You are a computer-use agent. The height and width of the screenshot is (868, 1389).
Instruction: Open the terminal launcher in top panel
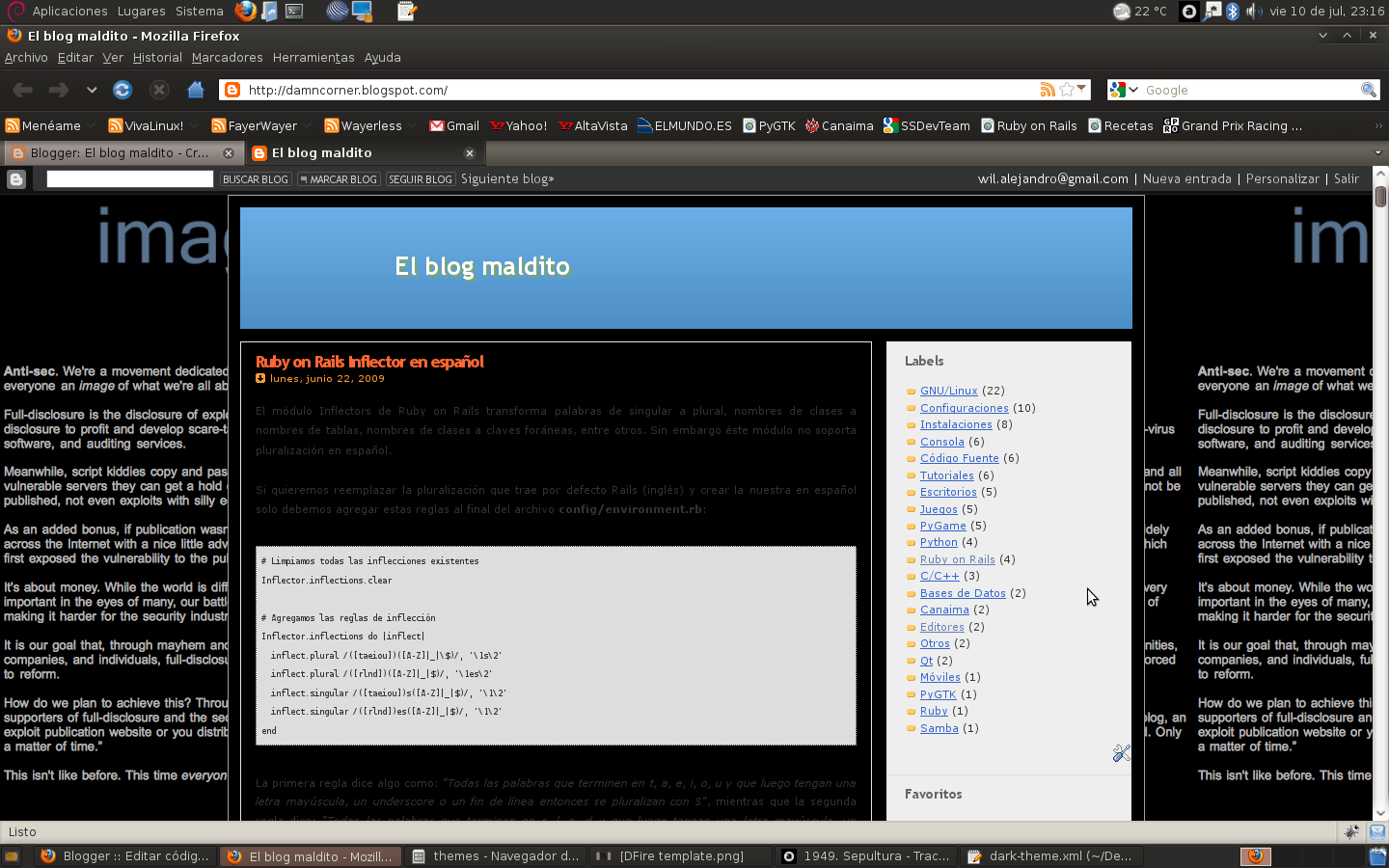[x=295, y=11]
